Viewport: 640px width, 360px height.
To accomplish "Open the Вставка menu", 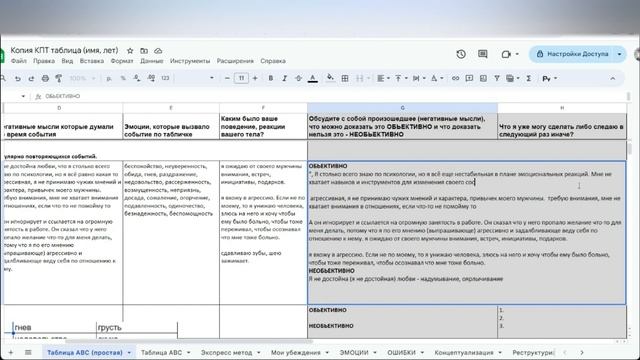I will 92,61.
